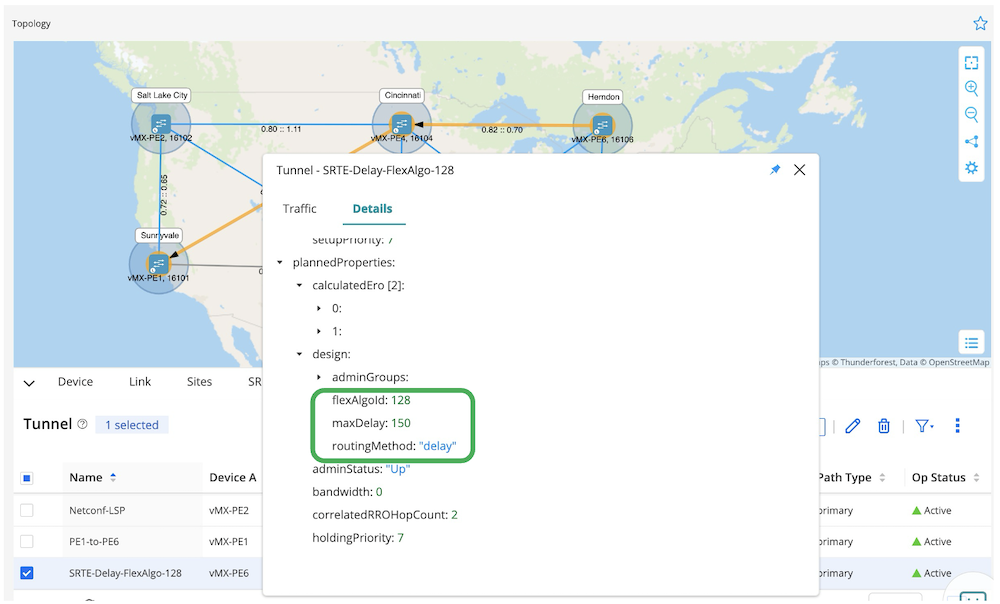The height and width of the screenshot is (604, 1000).
Task: Pin the tunnel details popup
Action: (775, 170)
